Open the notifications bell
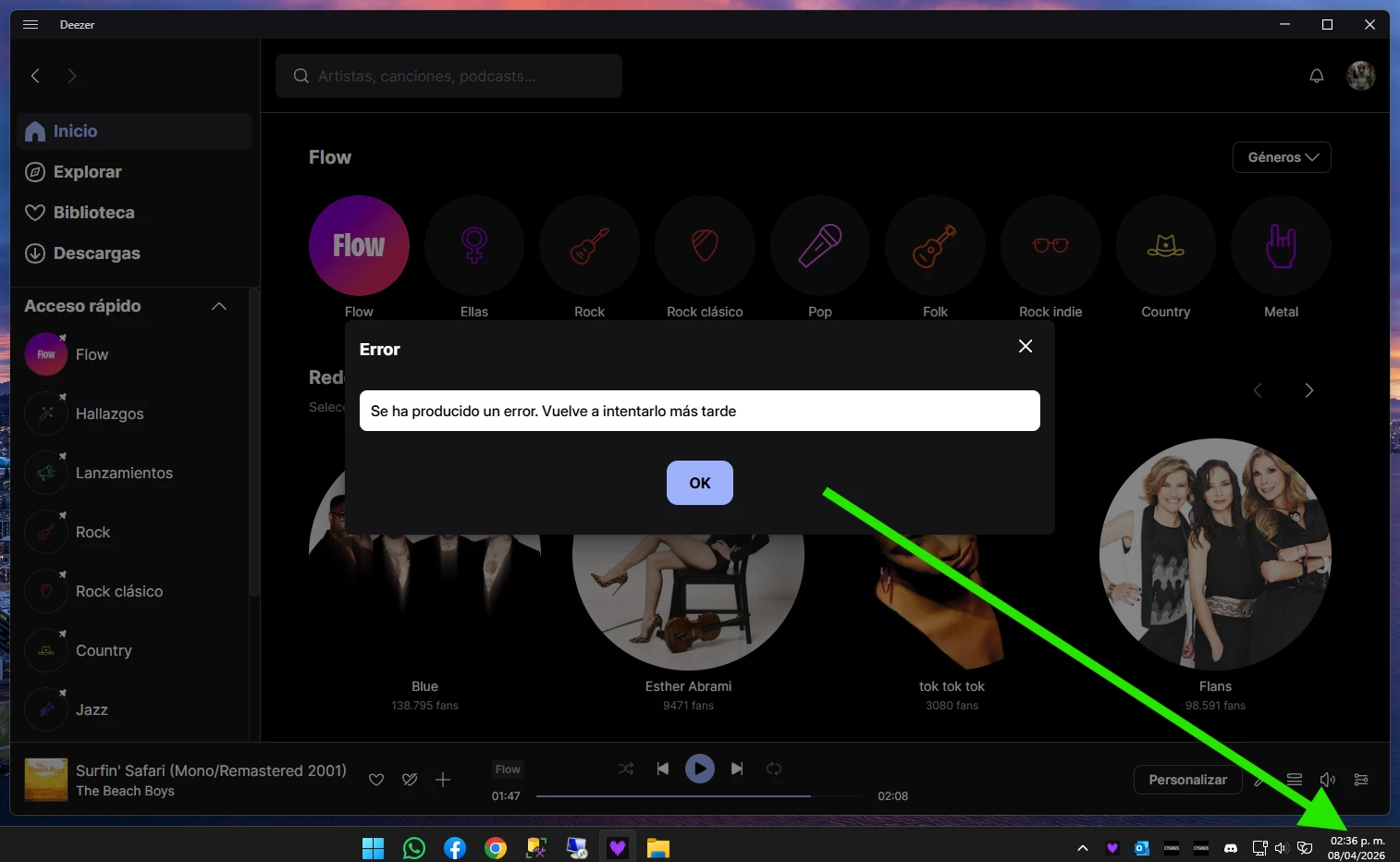1400x862 pixels. [x=1317, y=76]
